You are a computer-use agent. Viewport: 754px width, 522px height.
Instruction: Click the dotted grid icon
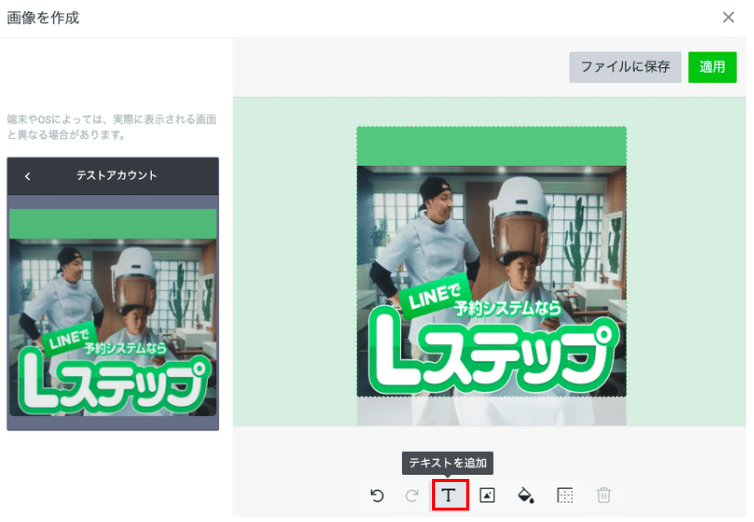(565, 495)
